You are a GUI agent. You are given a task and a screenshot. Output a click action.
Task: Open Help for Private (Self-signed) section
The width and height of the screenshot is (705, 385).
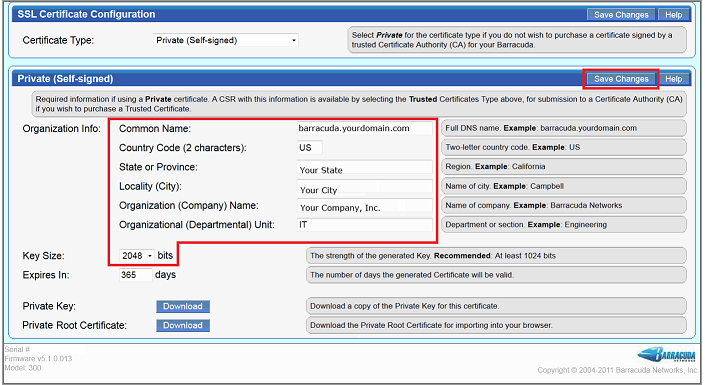click(x=673, y=79)
